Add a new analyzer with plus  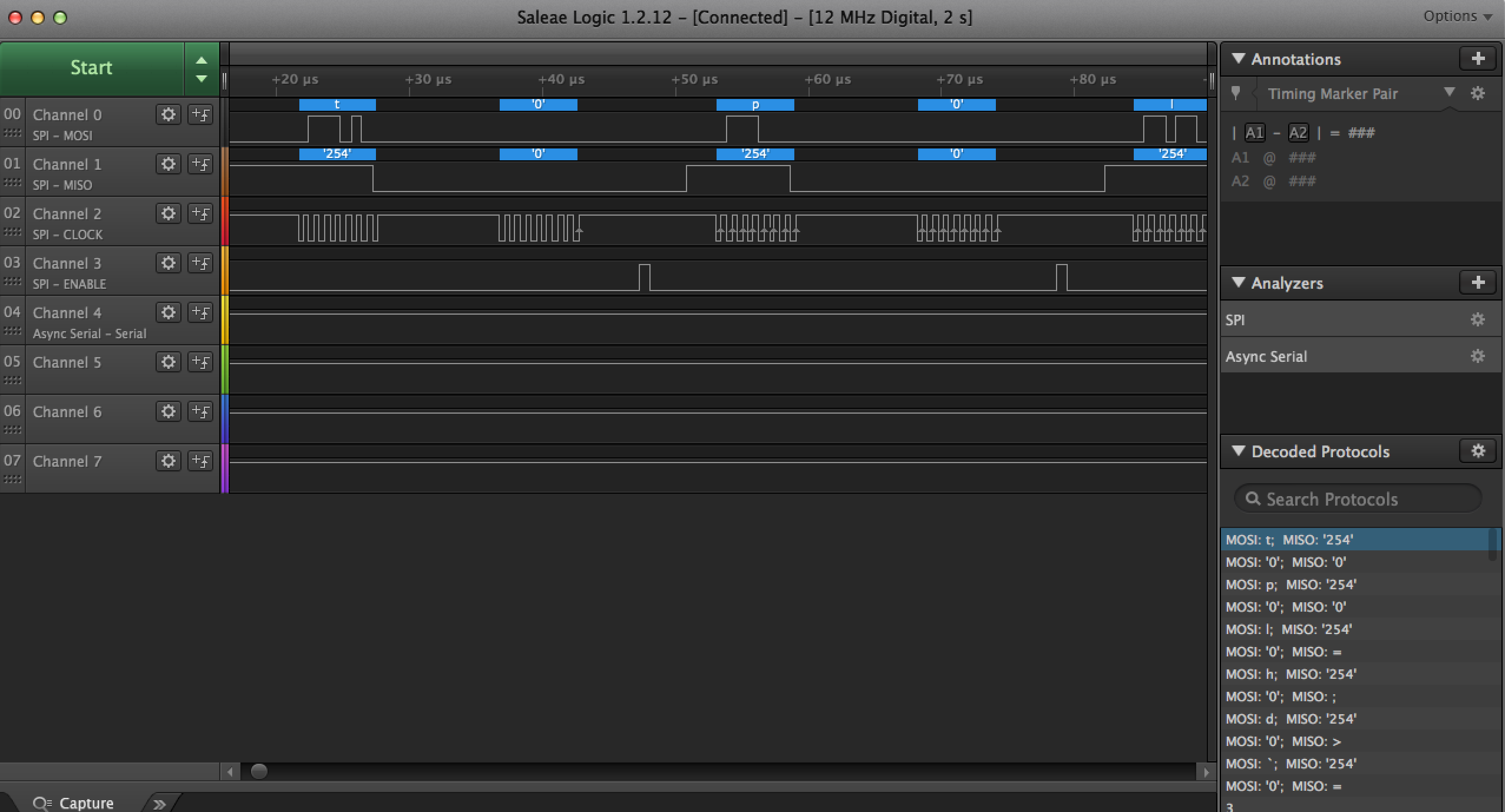(1477, 283)
